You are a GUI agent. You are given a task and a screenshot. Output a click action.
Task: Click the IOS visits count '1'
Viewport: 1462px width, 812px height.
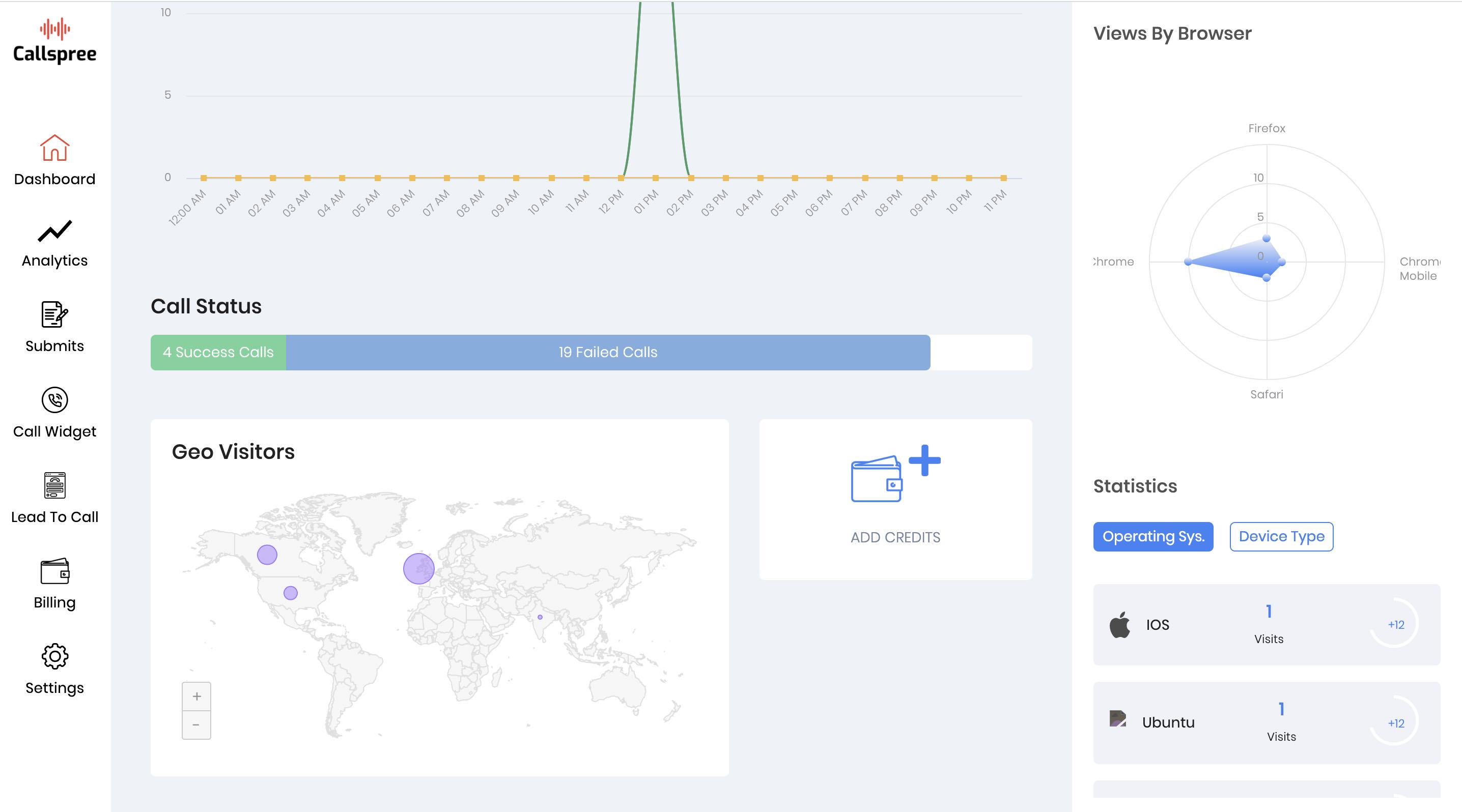point(1269,611)
